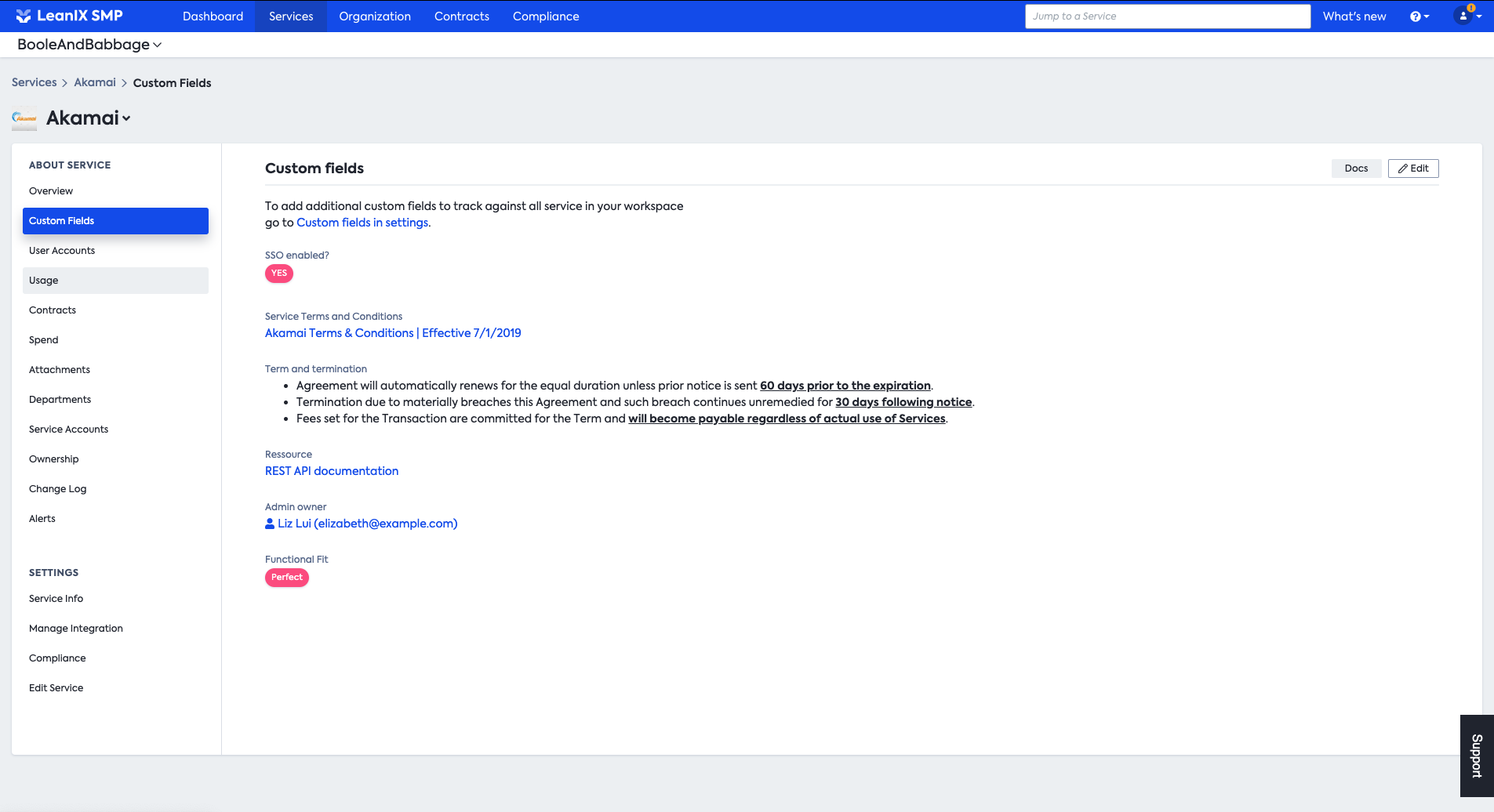
Task: Open Service Accounts in the sidebar
Action: point(115,430)
